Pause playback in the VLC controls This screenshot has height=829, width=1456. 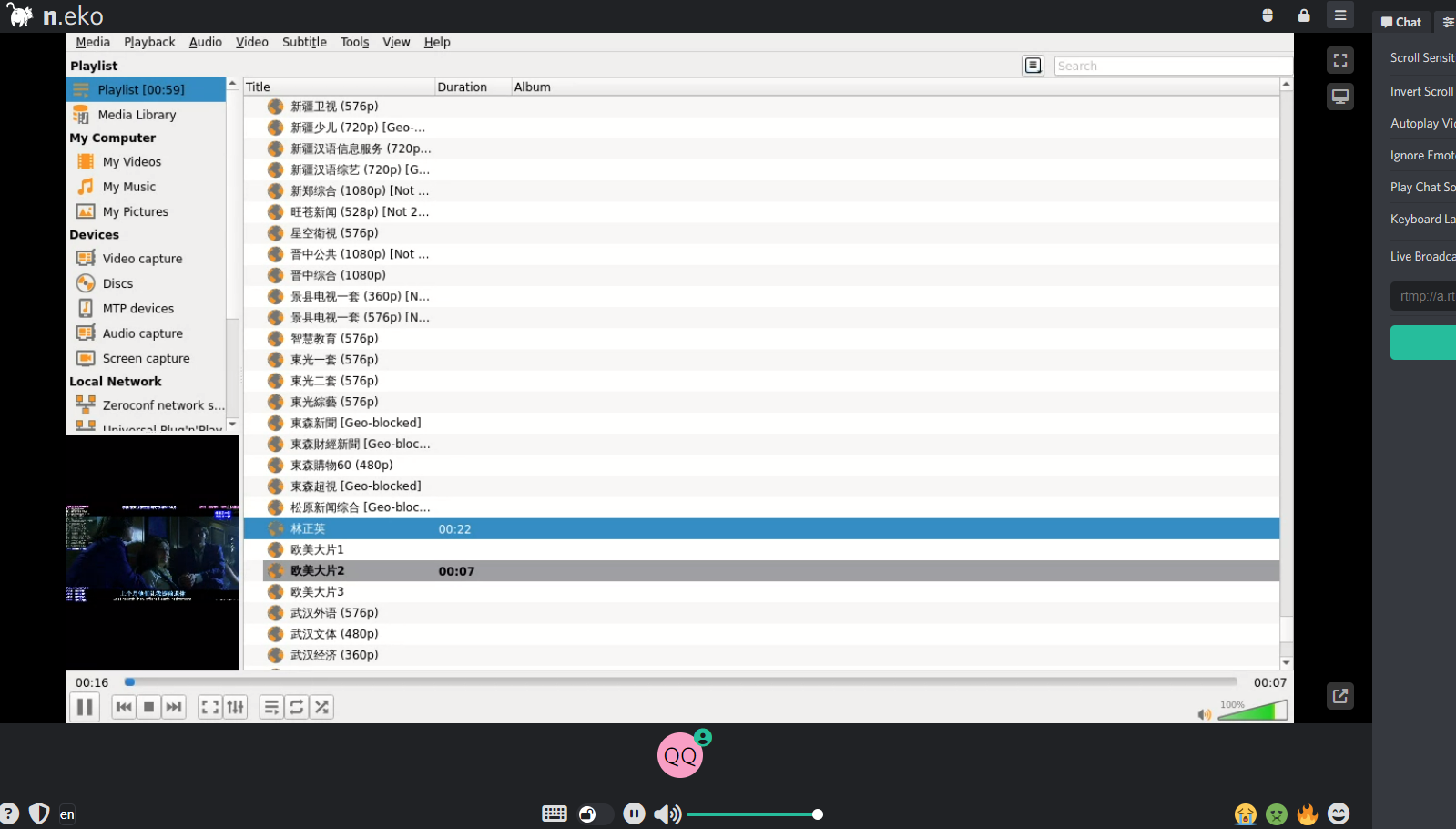pyautogui.click(x=85, y=707)
